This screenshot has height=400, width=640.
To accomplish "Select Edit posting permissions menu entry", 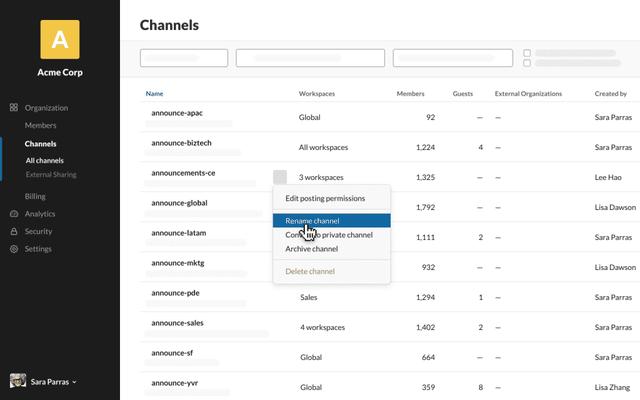I will click(x=325, y=198).
